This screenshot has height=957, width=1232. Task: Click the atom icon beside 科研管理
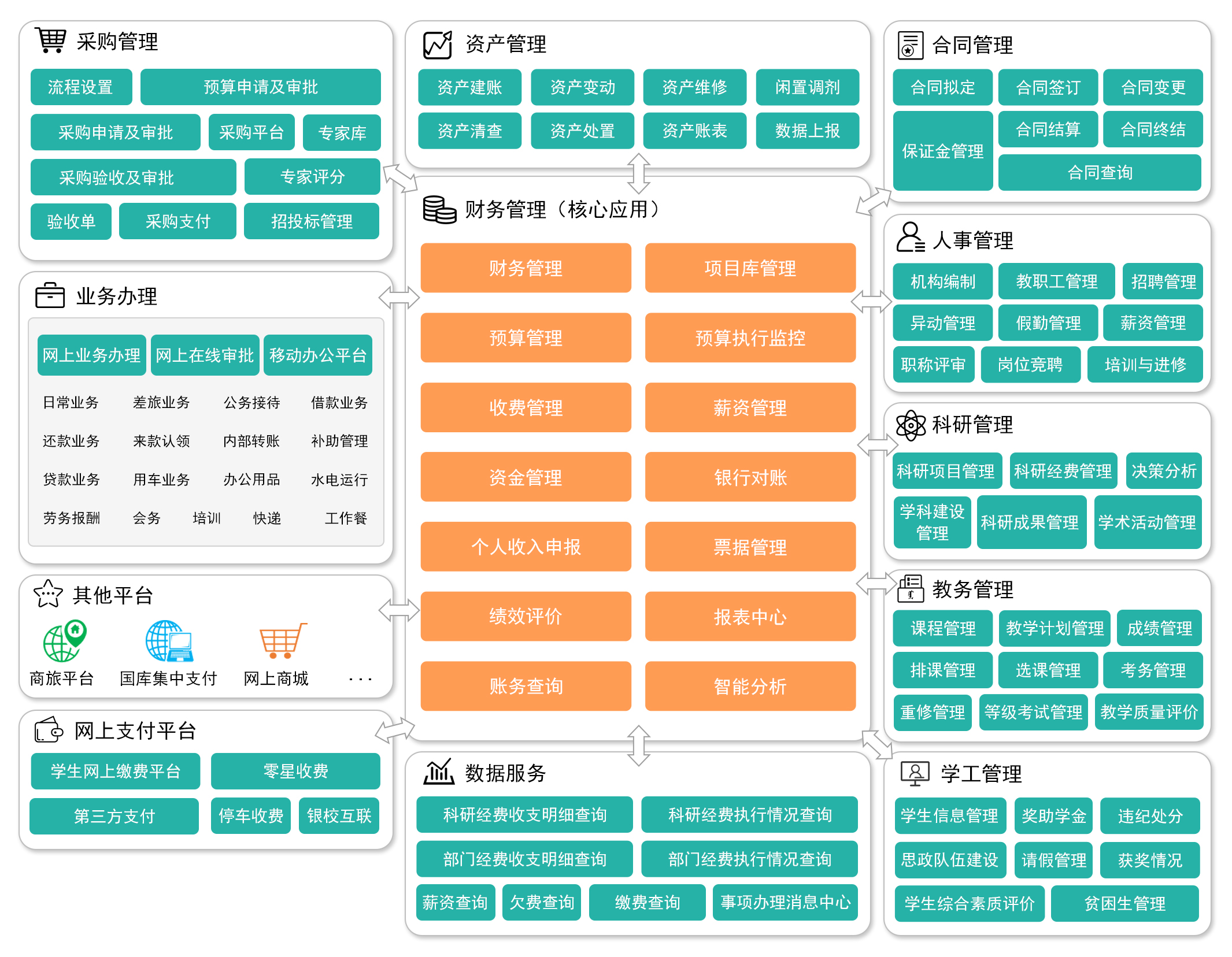[x=911, y=425]
